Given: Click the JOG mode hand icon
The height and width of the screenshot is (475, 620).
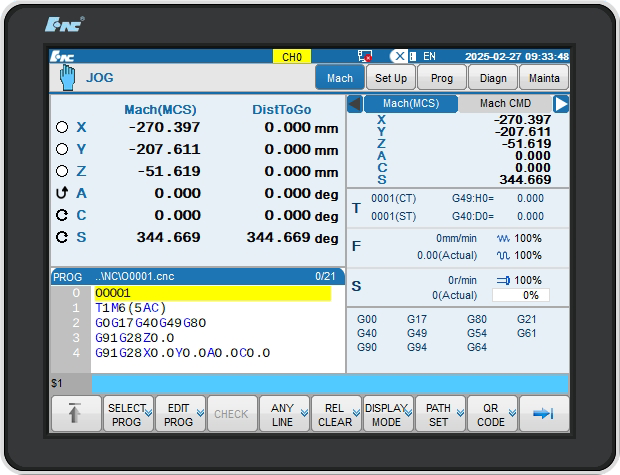Looking at the screenshot, I should (x=66, y=77).
